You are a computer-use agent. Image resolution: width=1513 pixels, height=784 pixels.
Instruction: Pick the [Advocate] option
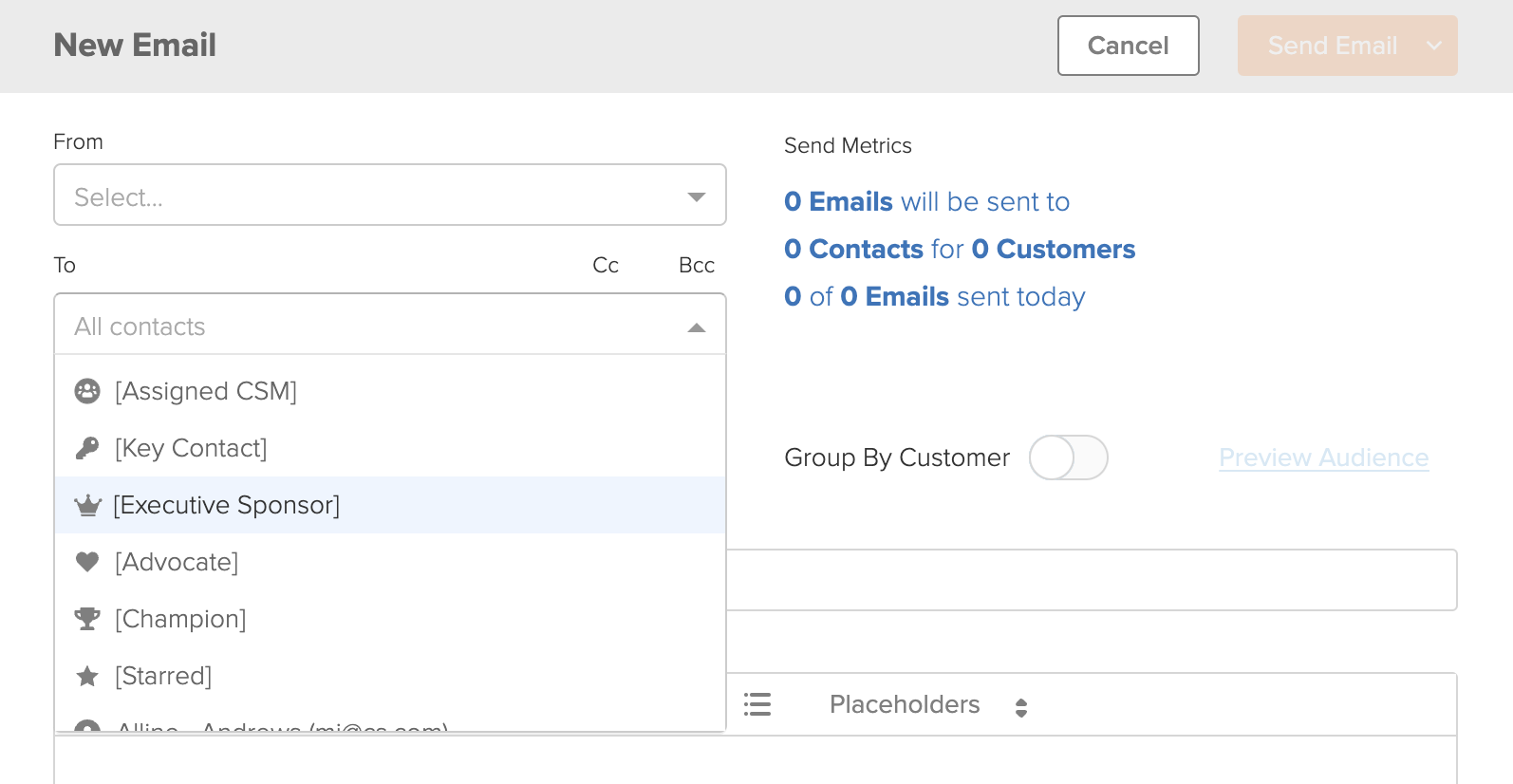pyautogui.click(x=390, y=562)
